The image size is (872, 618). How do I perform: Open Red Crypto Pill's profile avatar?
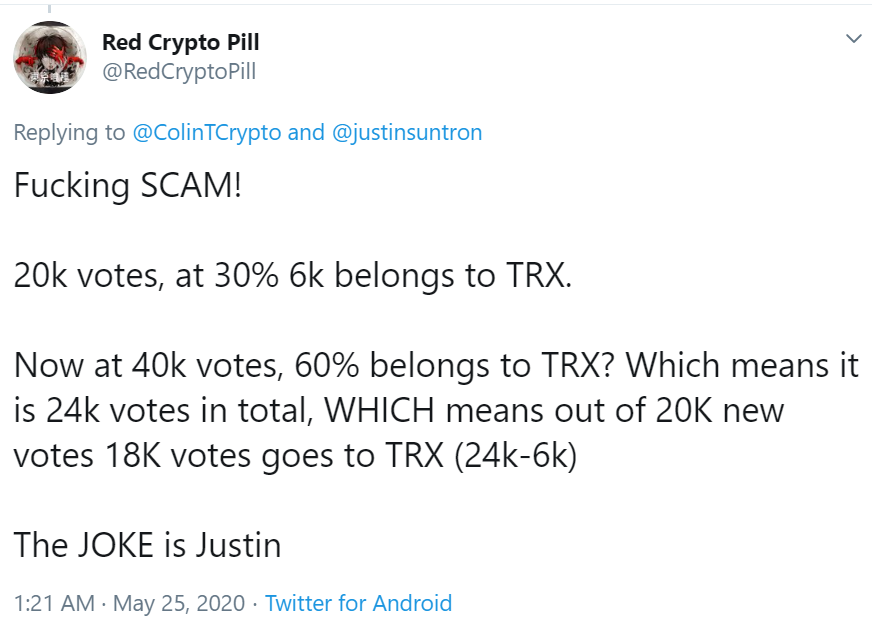(x=50, y=57)
